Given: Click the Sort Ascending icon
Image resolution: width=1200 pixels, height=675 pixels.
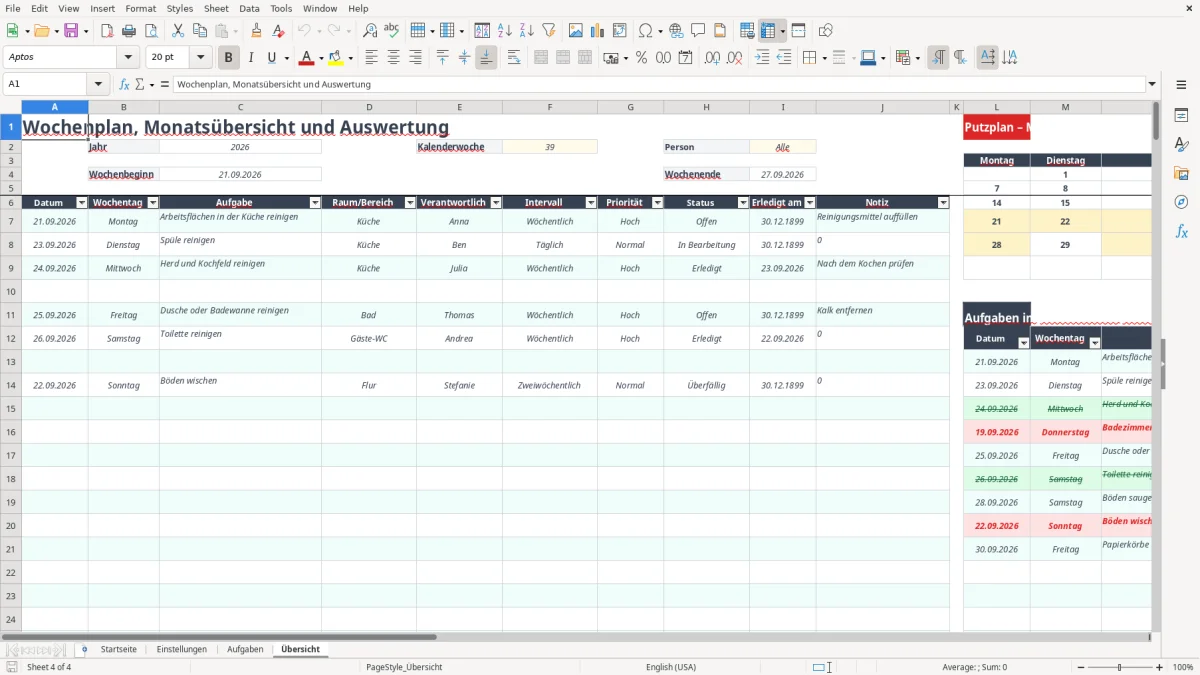Looking at the screenshot, I should (505, 31).
